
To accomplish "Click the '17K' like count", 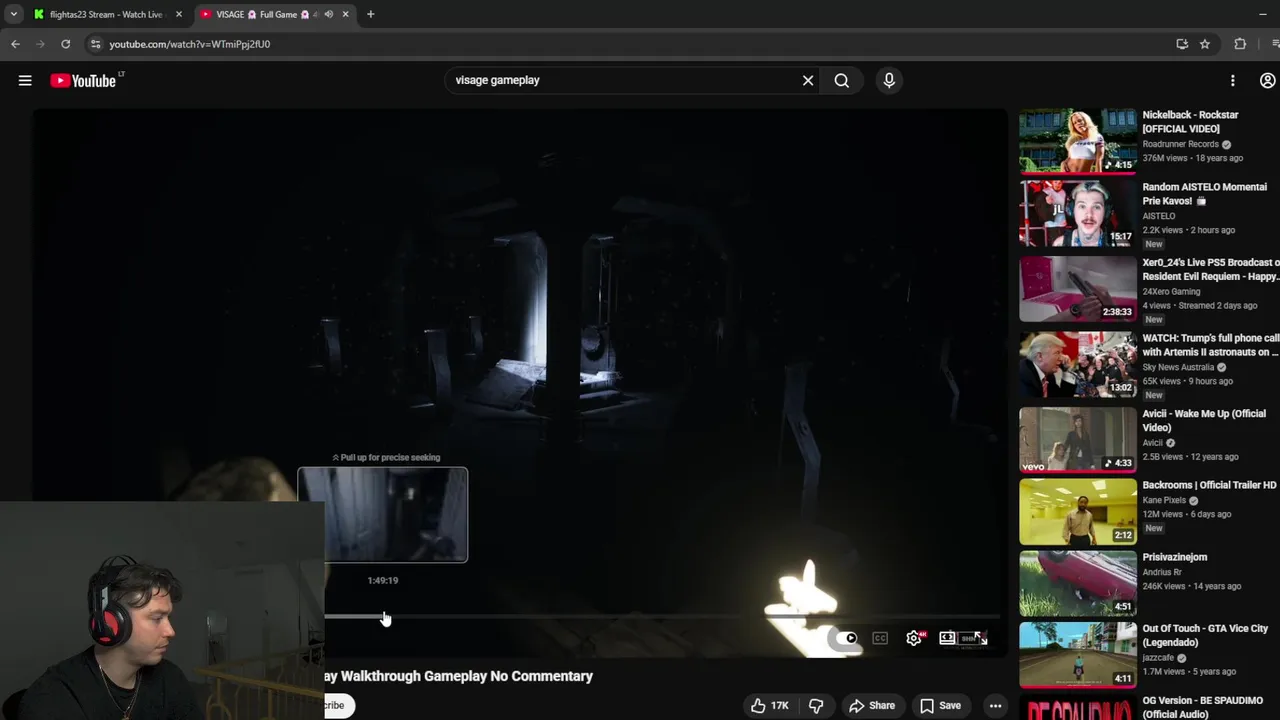I will coord(780,706).
